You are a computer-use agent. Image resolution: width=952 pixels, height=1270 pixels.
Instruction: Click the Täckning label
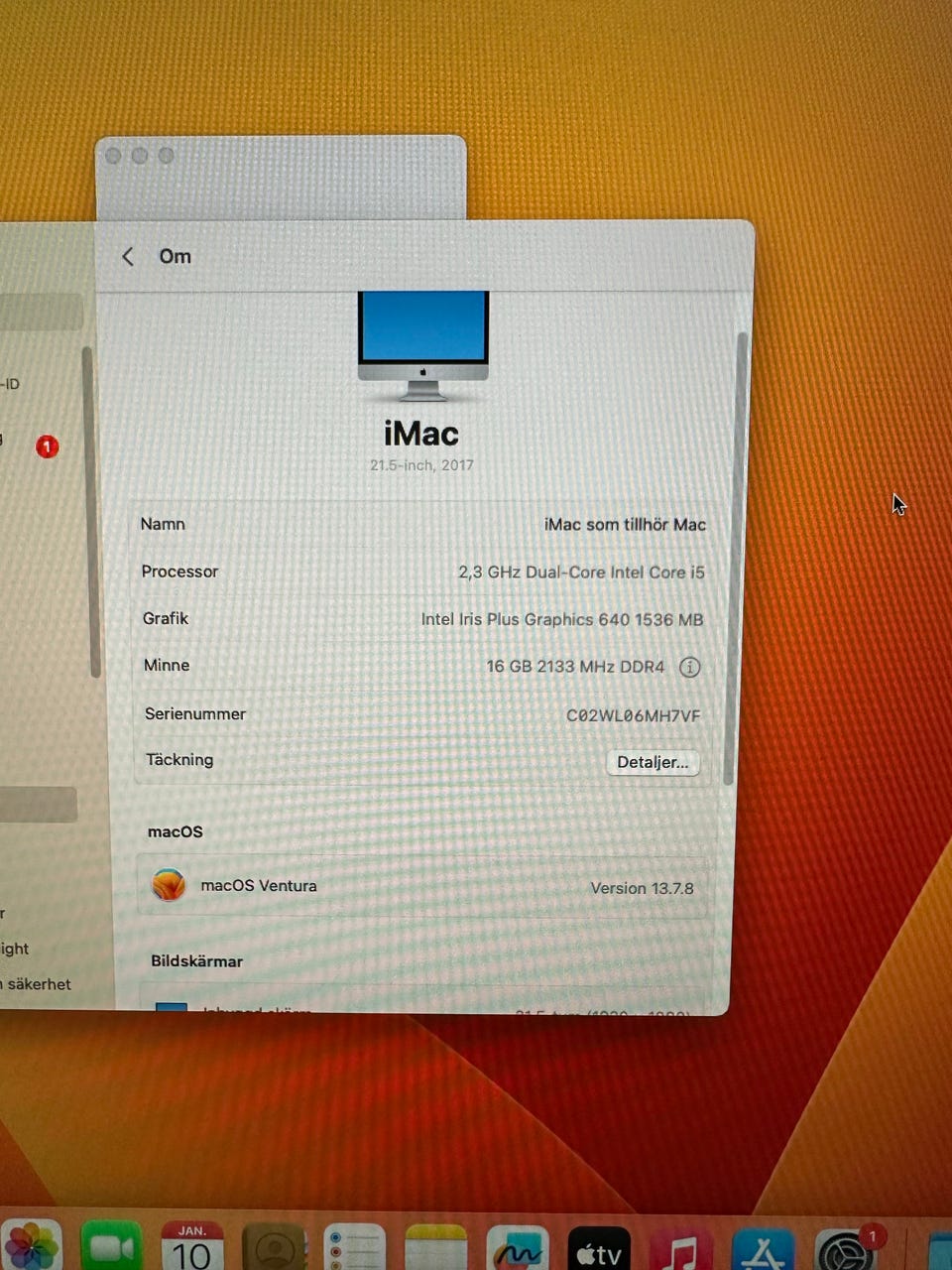coord(179,760)
